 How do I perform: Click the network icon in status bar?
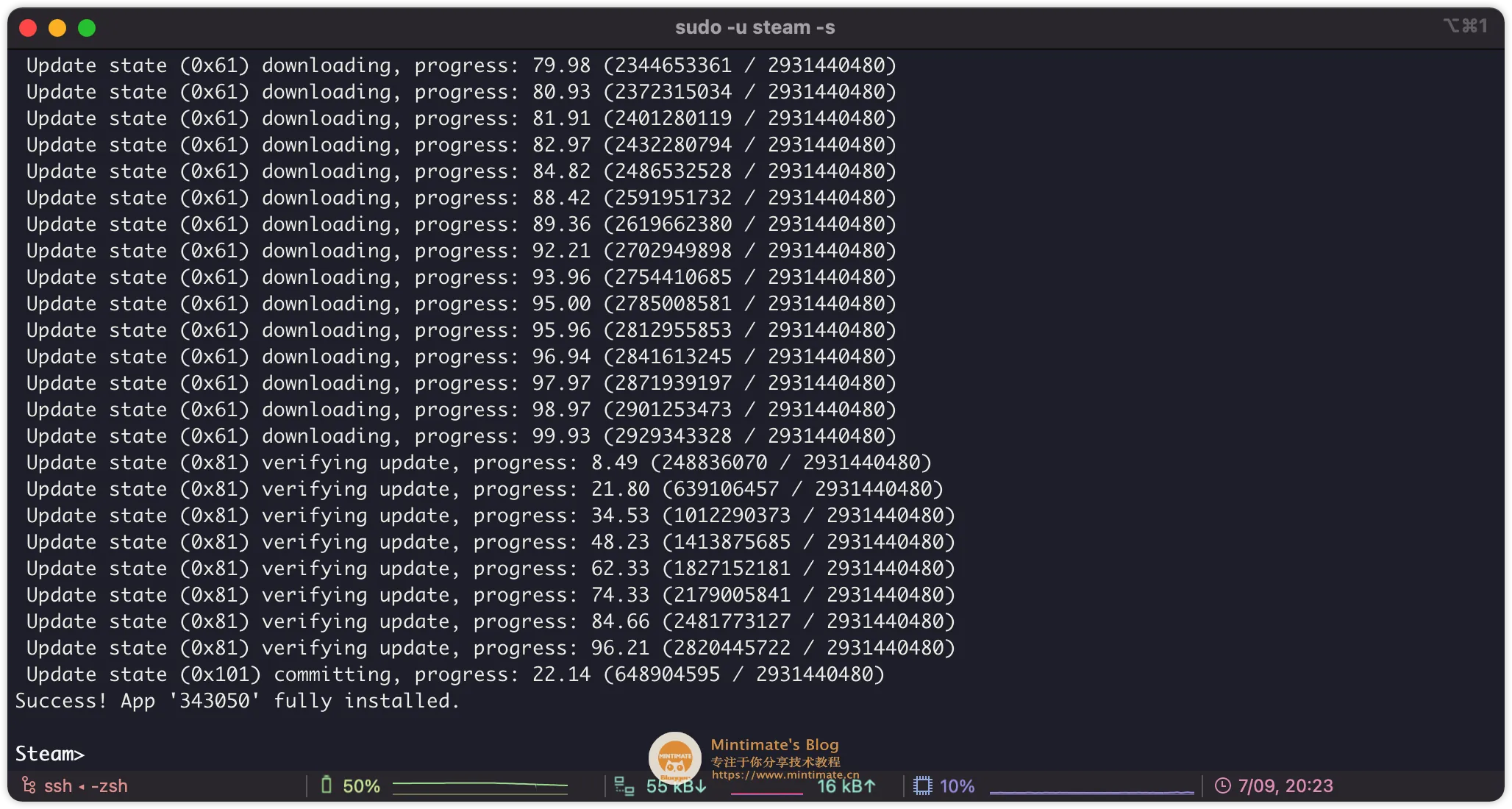[624, 785]
